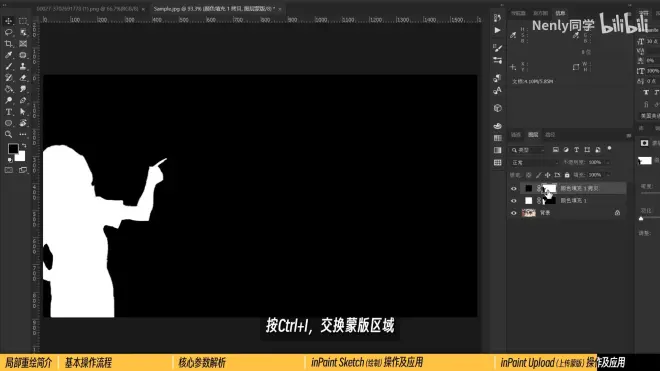
Task: Select the Crop tool
Action: 8,44
